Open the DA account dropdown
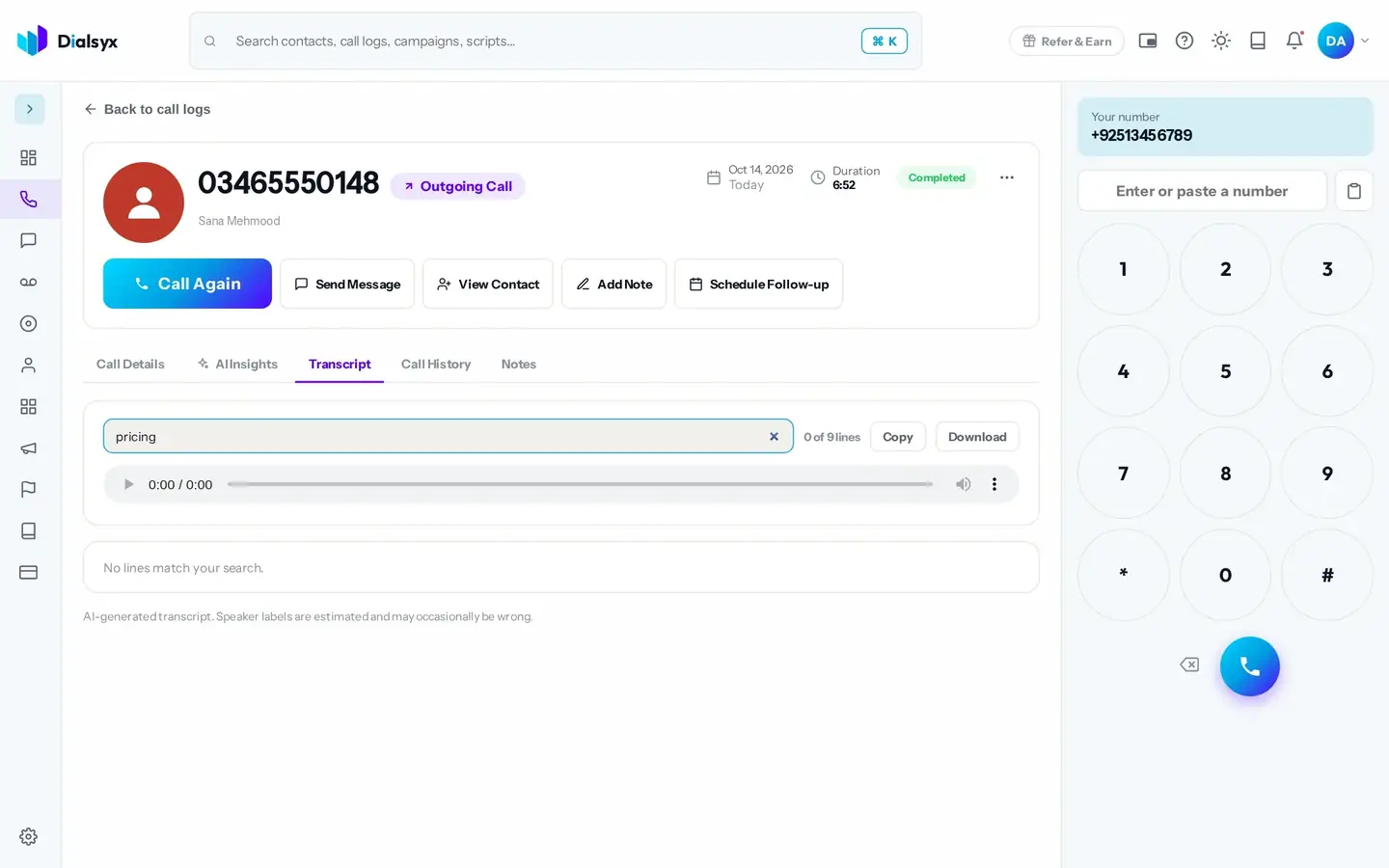Screen dimensions: 1389x868 [x=1344, y=41]
